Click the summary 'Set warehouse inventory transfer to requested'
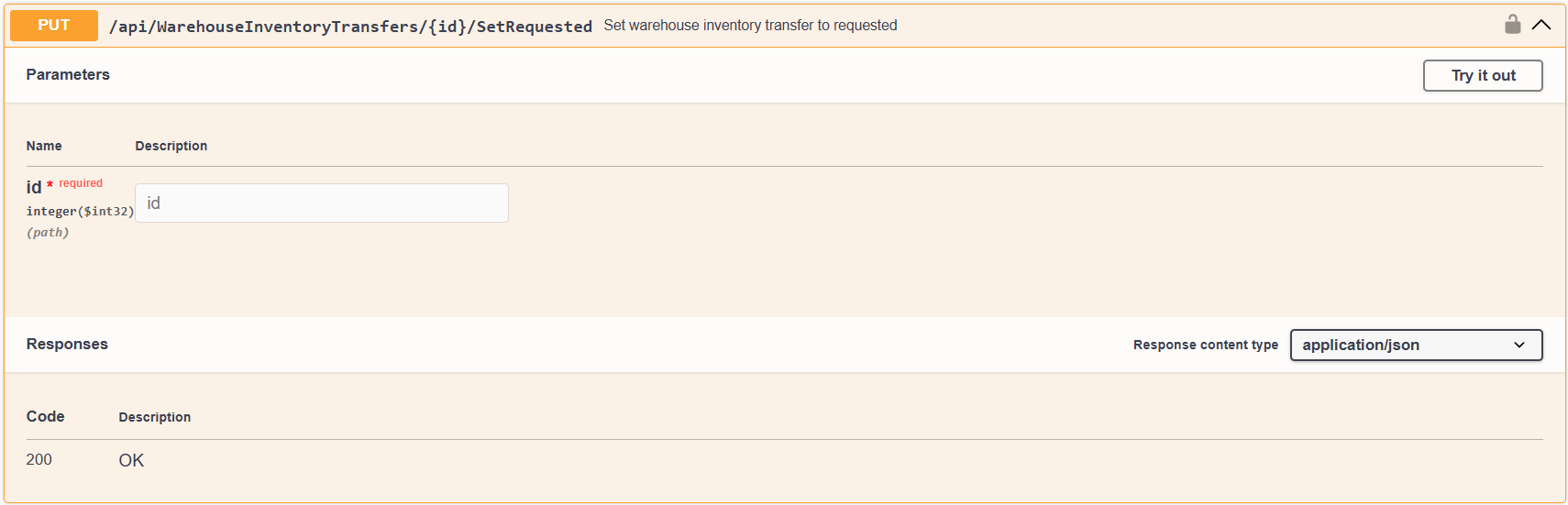This screenshot has height=505, width=1568. pyautogui.click(x=750, y=26)
